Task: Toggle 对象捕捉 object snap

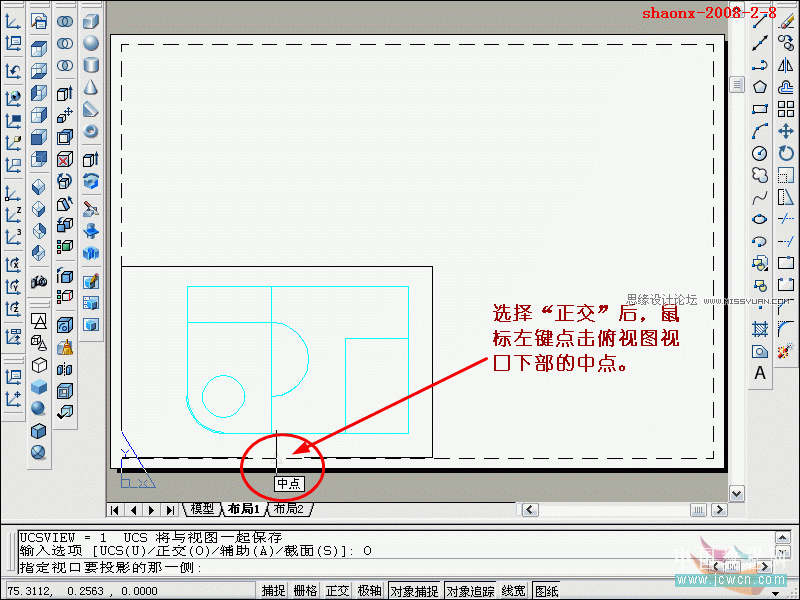Action: click(414, 591)
